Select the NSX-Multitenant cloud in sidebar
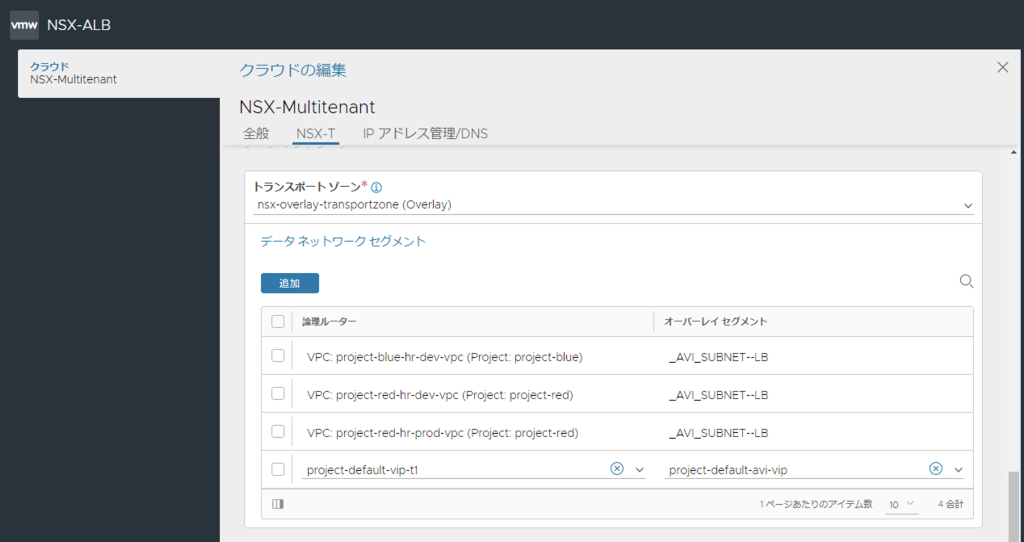1024x542 pixels. click(x=73, y=73)
